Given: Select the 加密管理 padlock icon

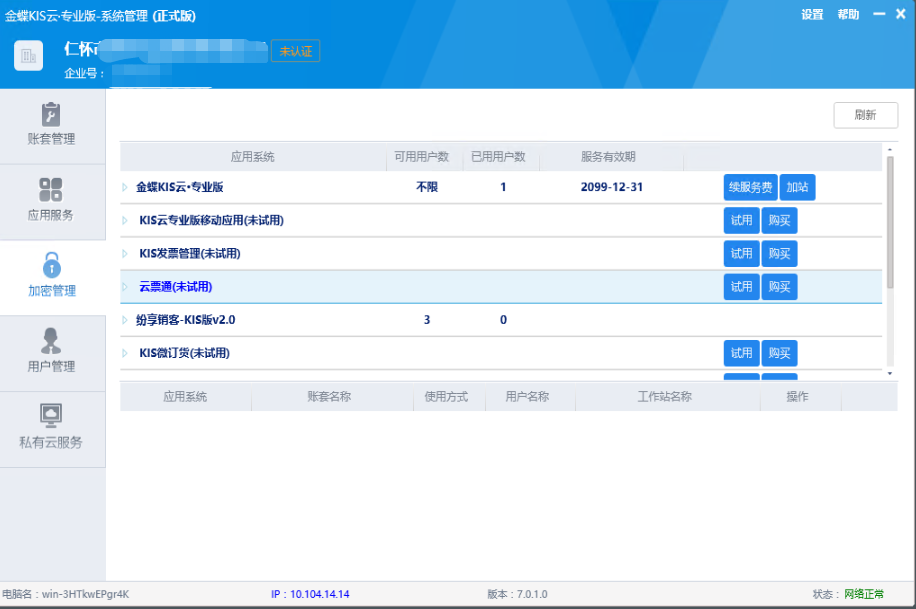Looking at the screenshot, I should [51, 265].
